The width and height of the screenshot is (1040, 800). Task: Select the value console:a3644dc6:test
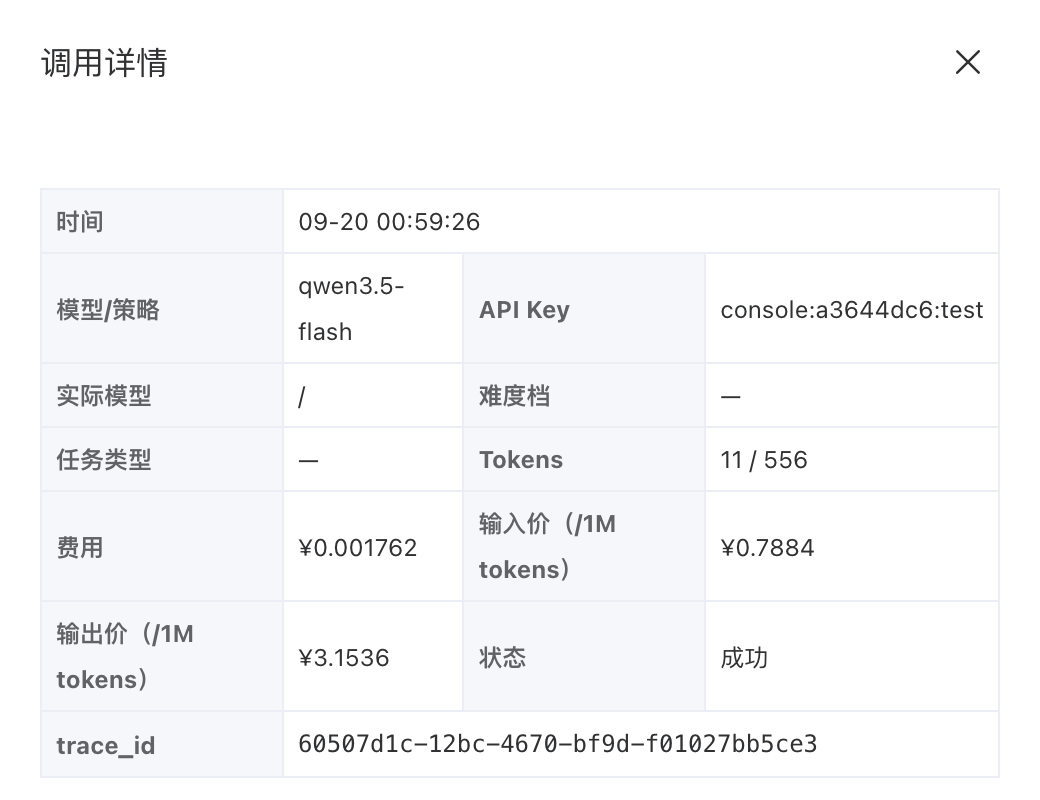pyautogui.click(x=852, y=310)
